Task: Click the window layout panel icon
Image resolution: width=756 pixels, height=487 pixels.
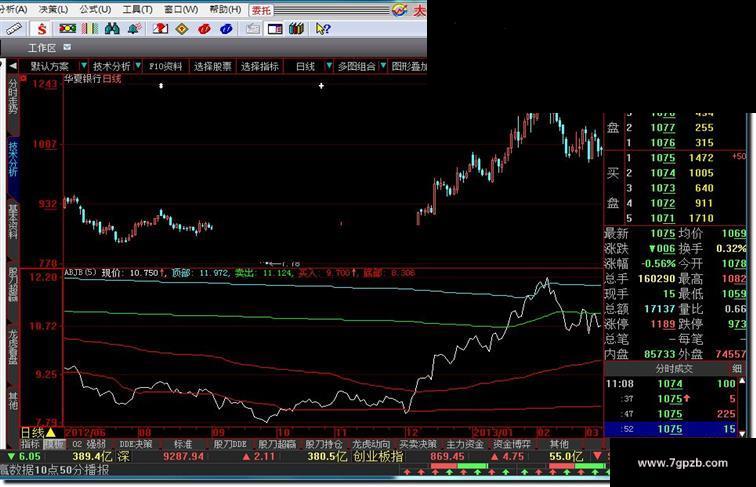Action: click(x=275, y=29)
